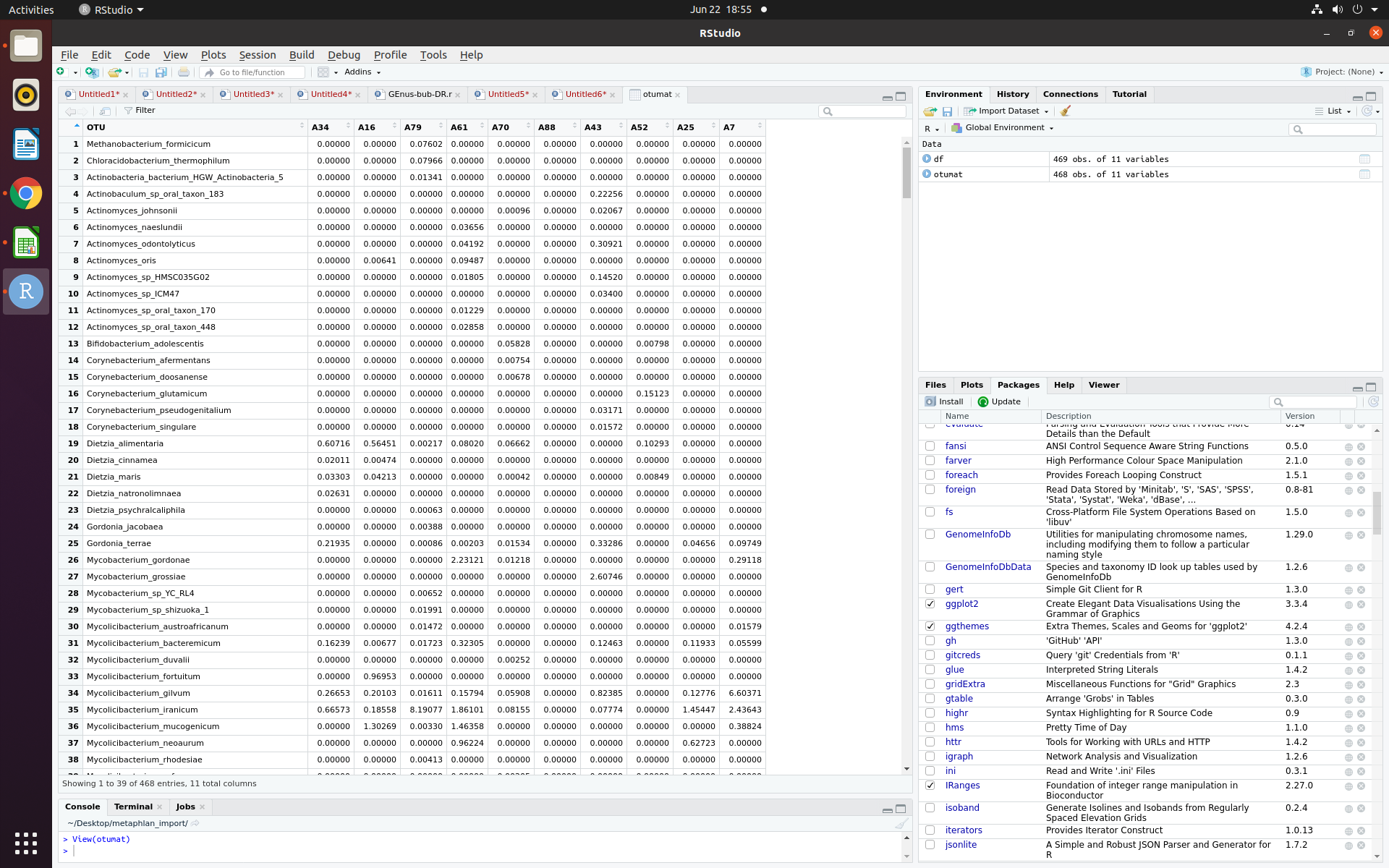This screenshot has height=868, width=1389.
Task: Open a new file with the new document icon
Action: pos(61,72)
